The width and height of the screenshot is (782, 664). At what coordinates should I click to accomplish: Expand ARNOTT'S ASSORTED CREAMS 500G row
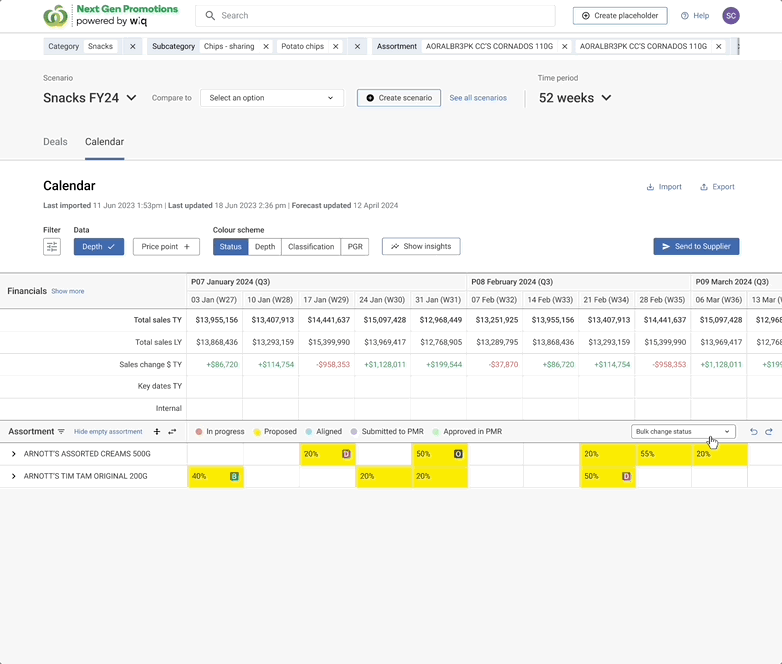click(13, 454)
